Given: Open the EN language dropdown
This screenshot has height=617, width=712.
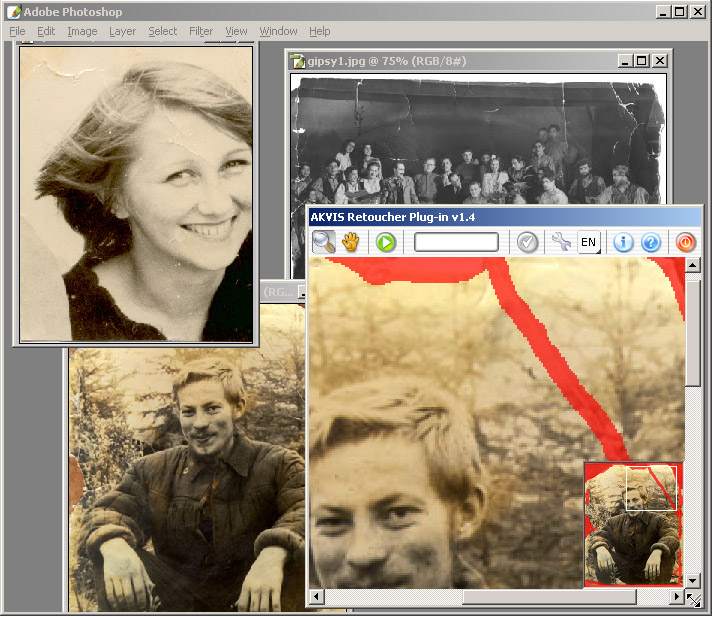Looking at the screenshot, I should (589, 242).
